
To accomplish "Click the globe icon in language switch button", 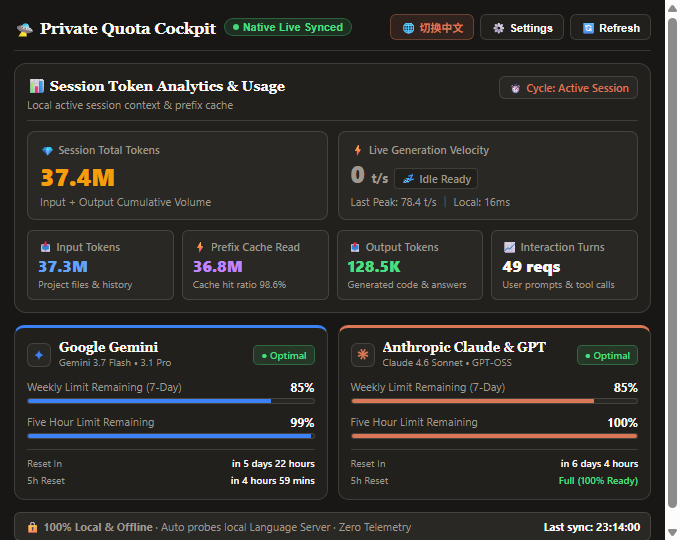I will [x=408, y=28].
